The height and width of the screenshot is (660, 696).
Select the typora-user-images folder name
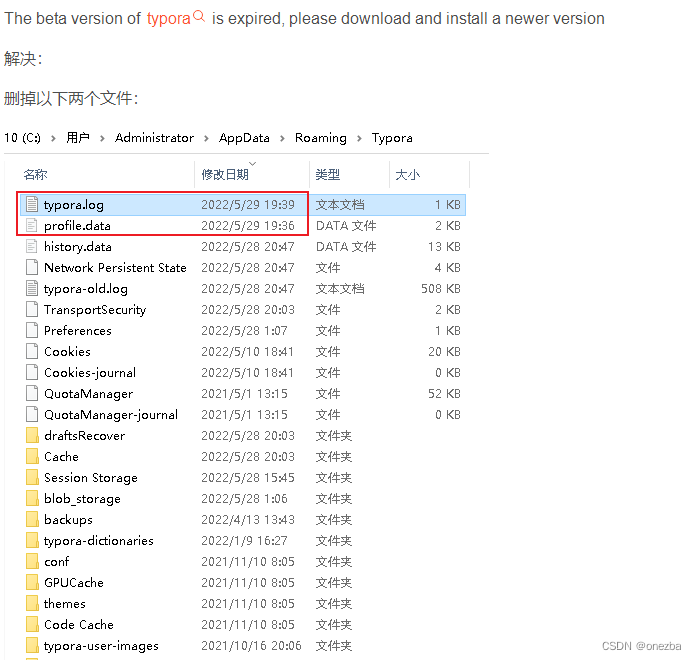(x=101, y=645)
